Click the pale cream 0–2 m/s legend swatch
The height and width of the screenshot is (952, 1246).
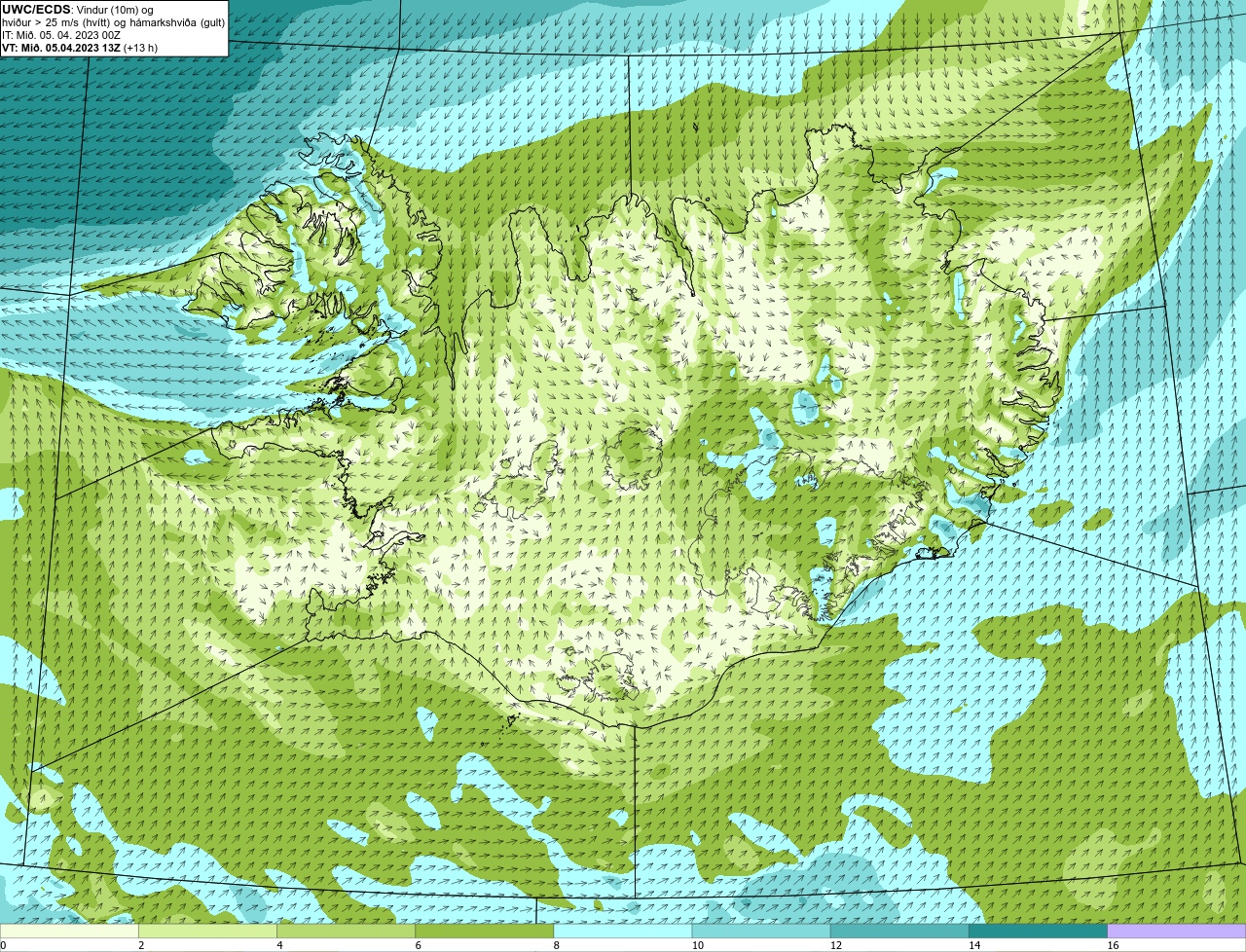click(x=69, y=932)
